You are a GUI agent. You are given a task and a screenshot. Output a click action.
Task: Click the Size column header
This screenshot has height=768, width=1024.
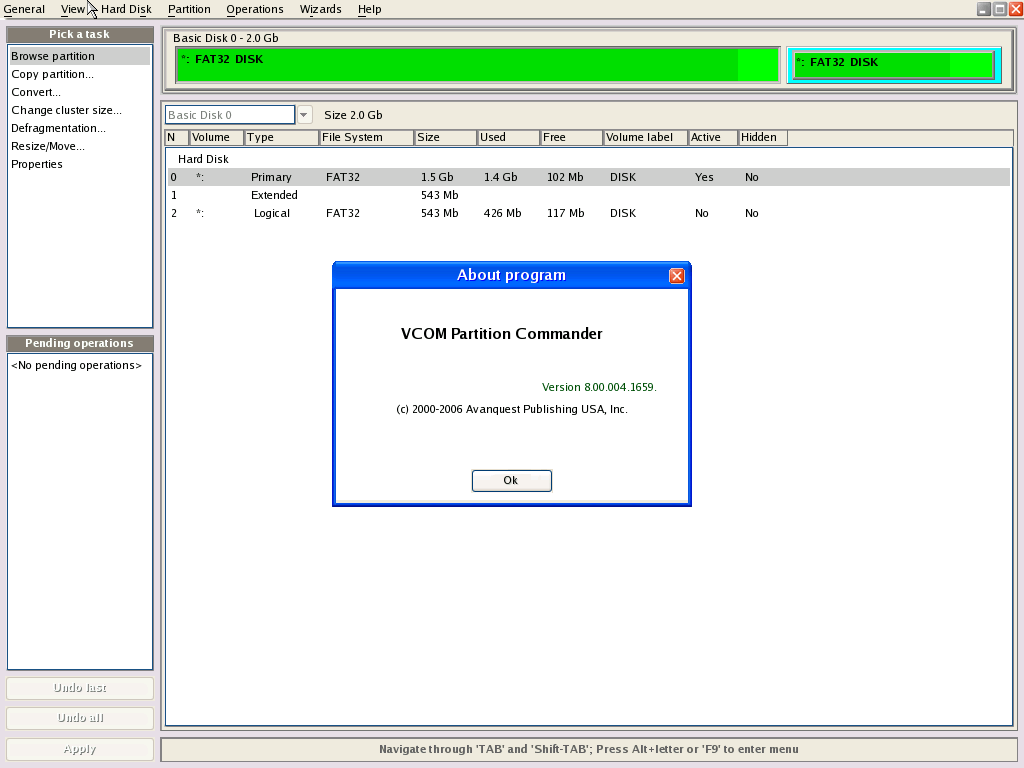pyautogui.click(x=445, y=137)
